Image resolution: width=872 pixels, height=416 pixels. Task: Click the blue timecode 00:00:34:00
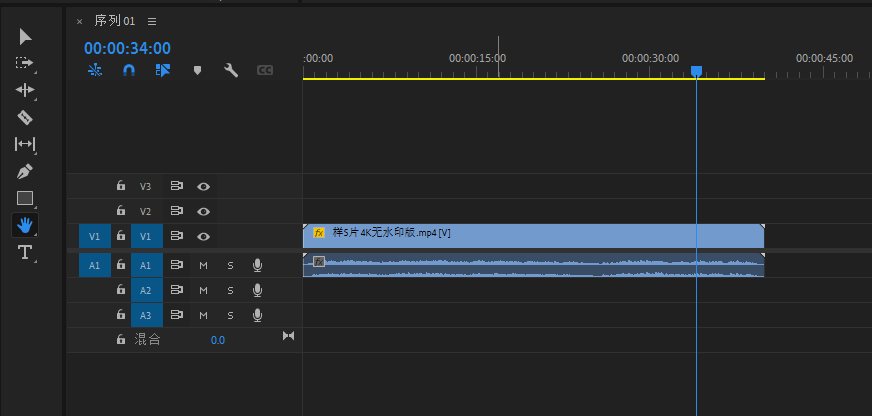click(127, 48)
